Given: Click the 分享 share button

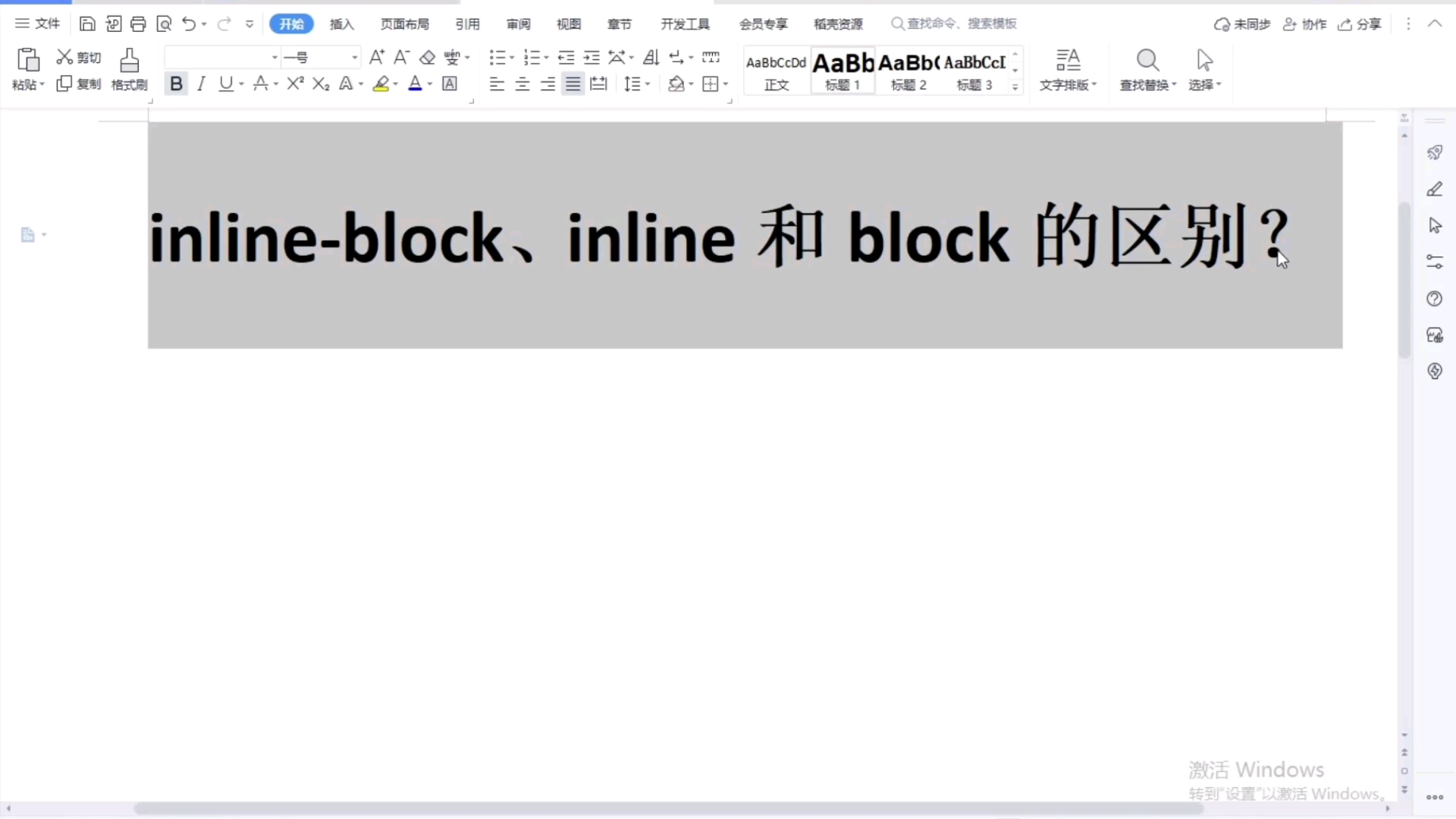Looking at the screenshot, I should [1360, 24].
